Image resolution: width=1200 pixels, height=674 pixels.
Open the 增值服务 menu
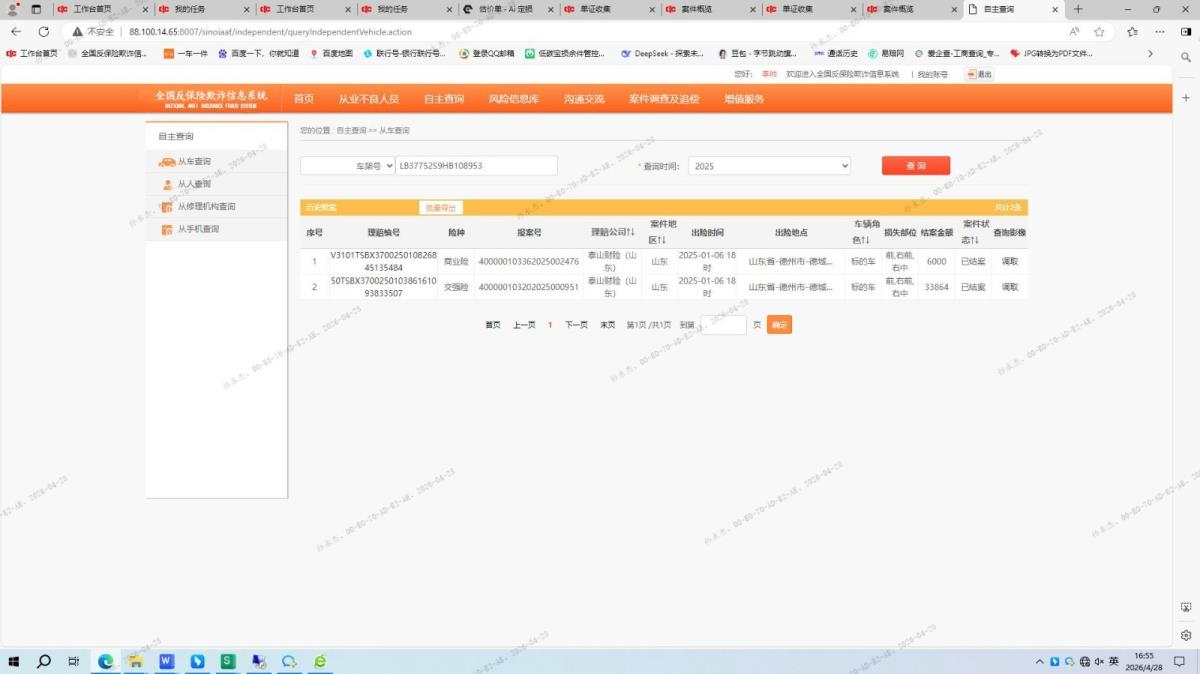coord(744,99)
